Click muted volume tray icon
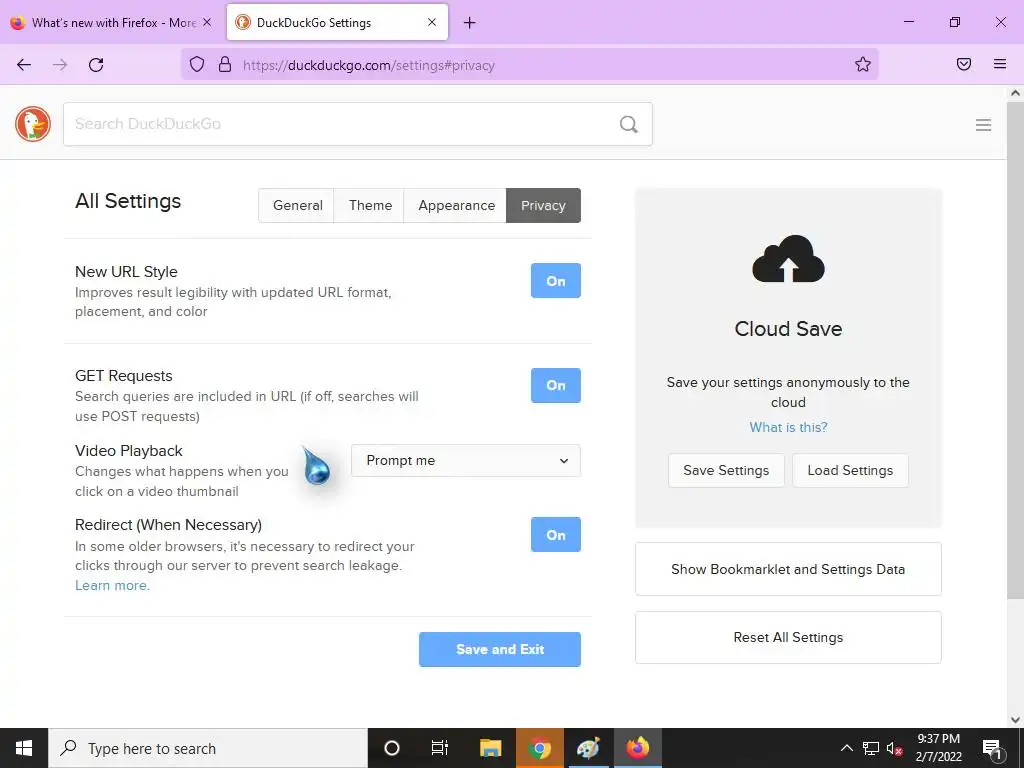The image size is (1024, 768). click(894, 749)
